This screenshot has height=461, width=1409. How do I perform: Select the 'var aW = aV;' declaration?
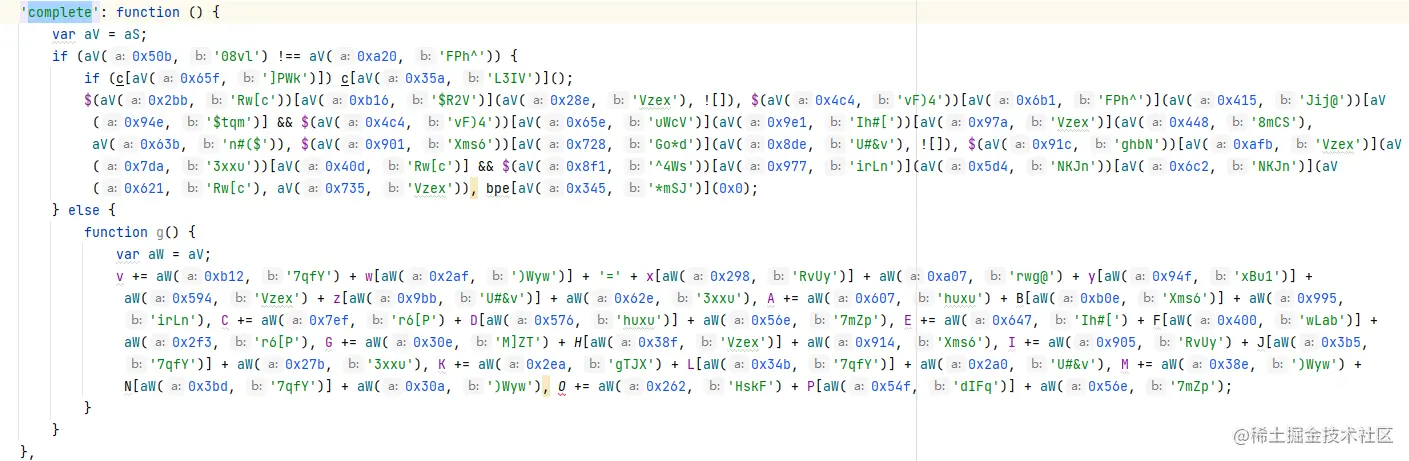[x=164, y=254]
